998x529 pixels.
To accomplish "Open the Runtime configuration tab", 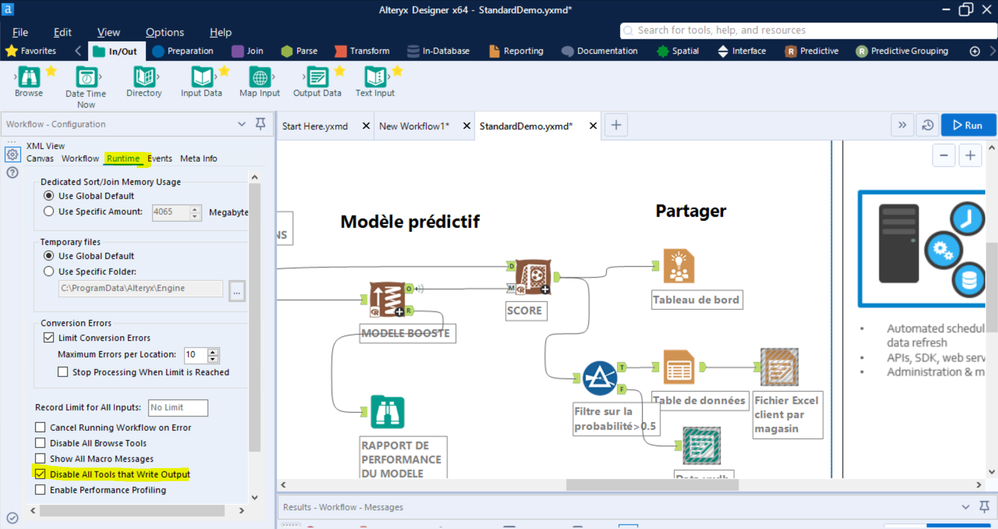I will tap(123, 159).
